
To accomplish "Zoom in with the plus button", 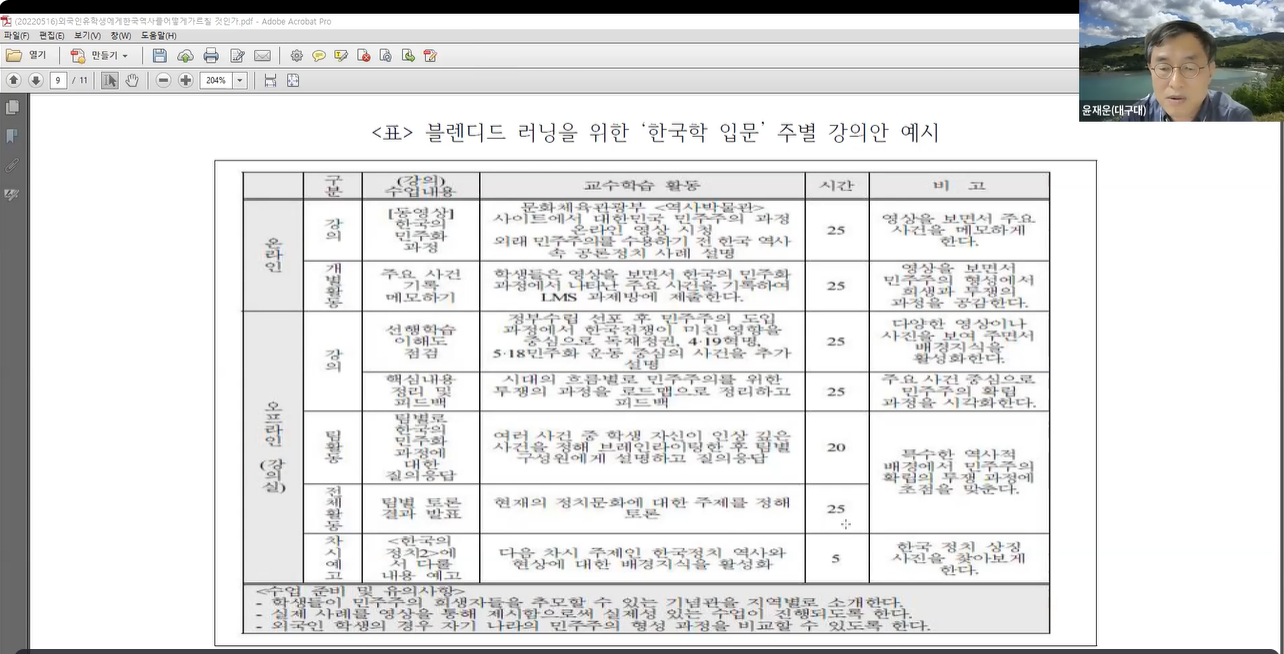I will pos(186,80).
